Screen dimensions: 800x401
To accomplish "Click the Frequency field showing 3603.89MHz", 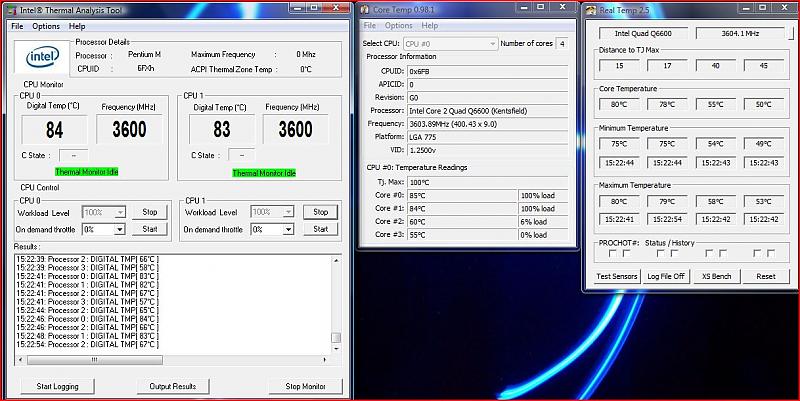I will (487, 124).
